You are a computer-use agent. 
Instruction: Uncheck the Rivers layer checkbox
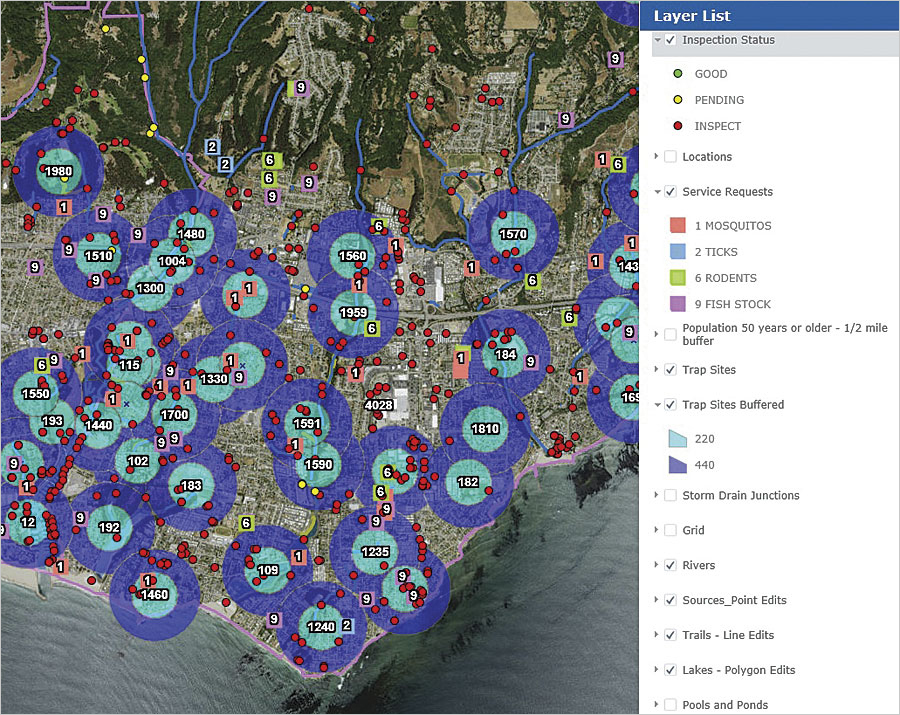pyautogui.click(x=670, y=565)
